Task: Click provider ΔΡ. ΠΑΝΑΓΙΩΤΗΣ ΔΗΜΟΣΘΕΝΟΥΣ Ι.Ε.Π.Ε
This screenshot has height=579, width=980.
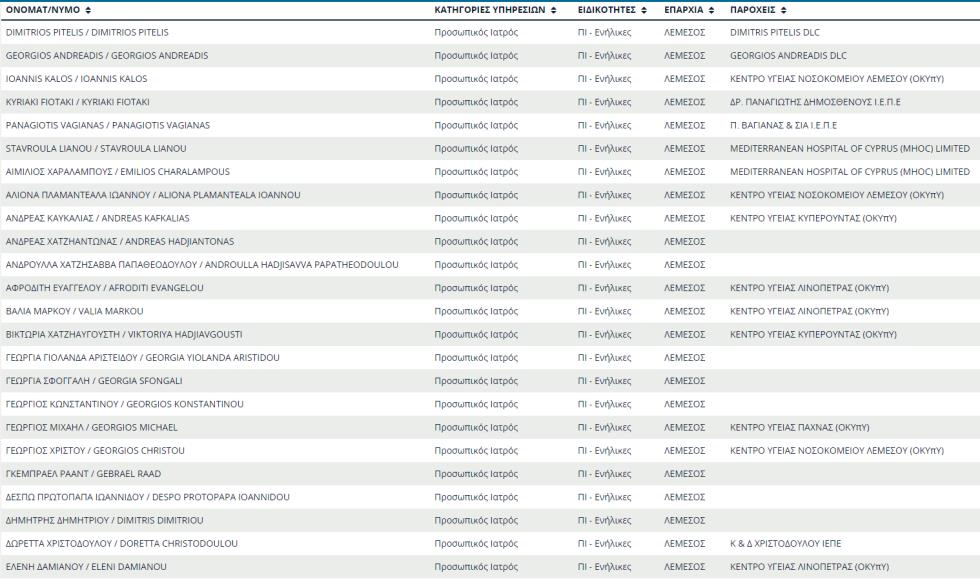Action: (815, 102)
